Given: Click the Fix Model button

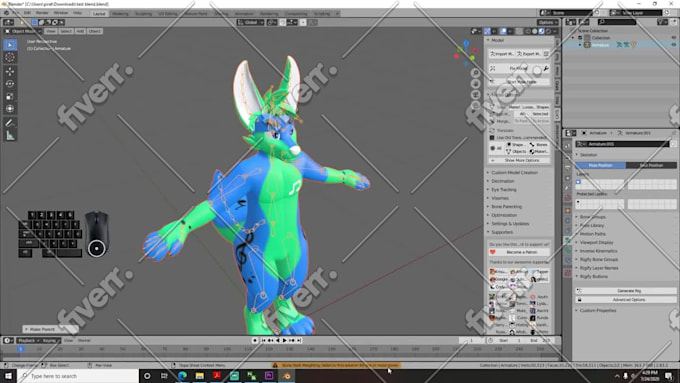Looking at the screenshot, I should coord(519,69).
